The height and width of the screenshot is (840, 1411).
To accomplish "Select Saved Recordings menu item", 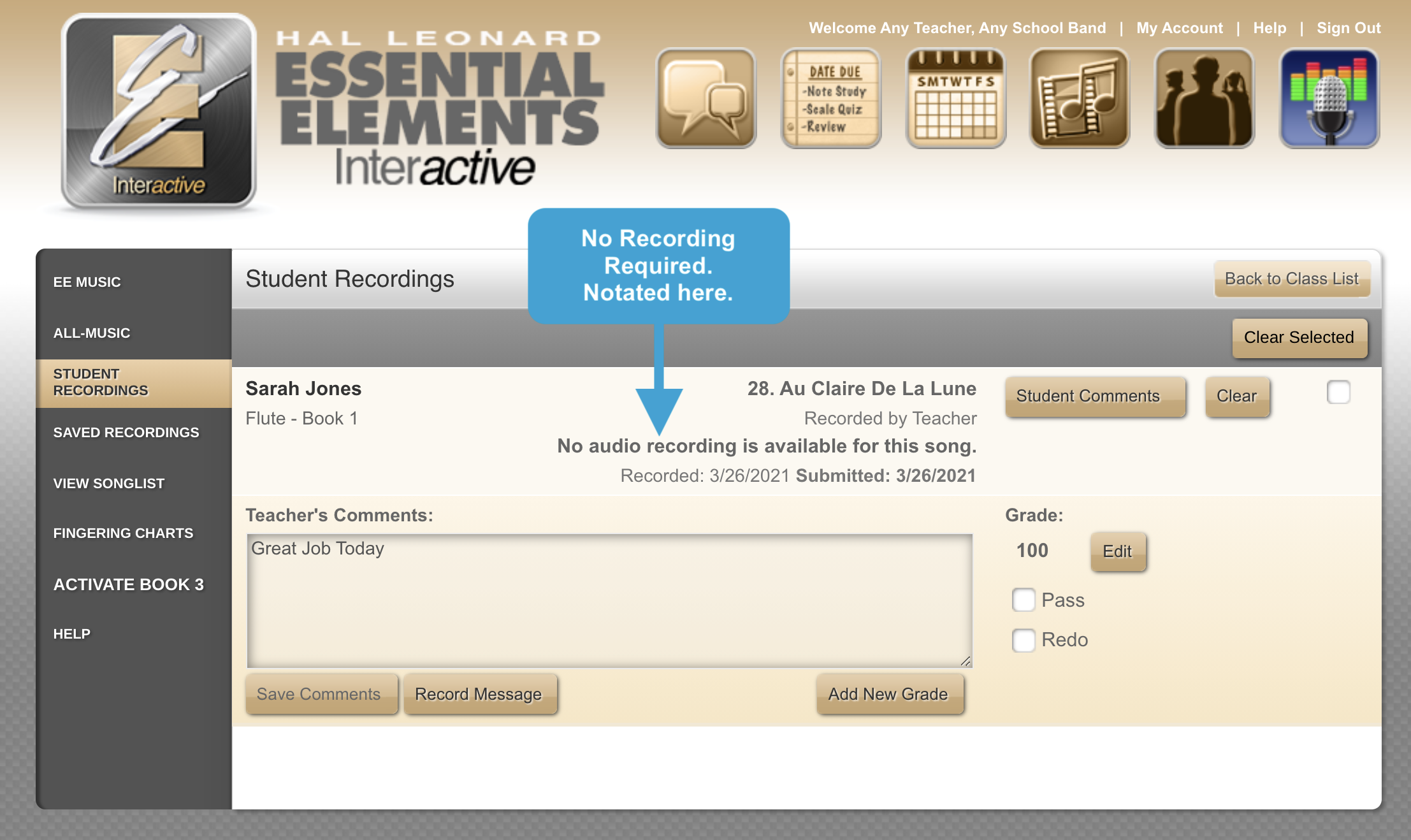I will pos(126,432).
